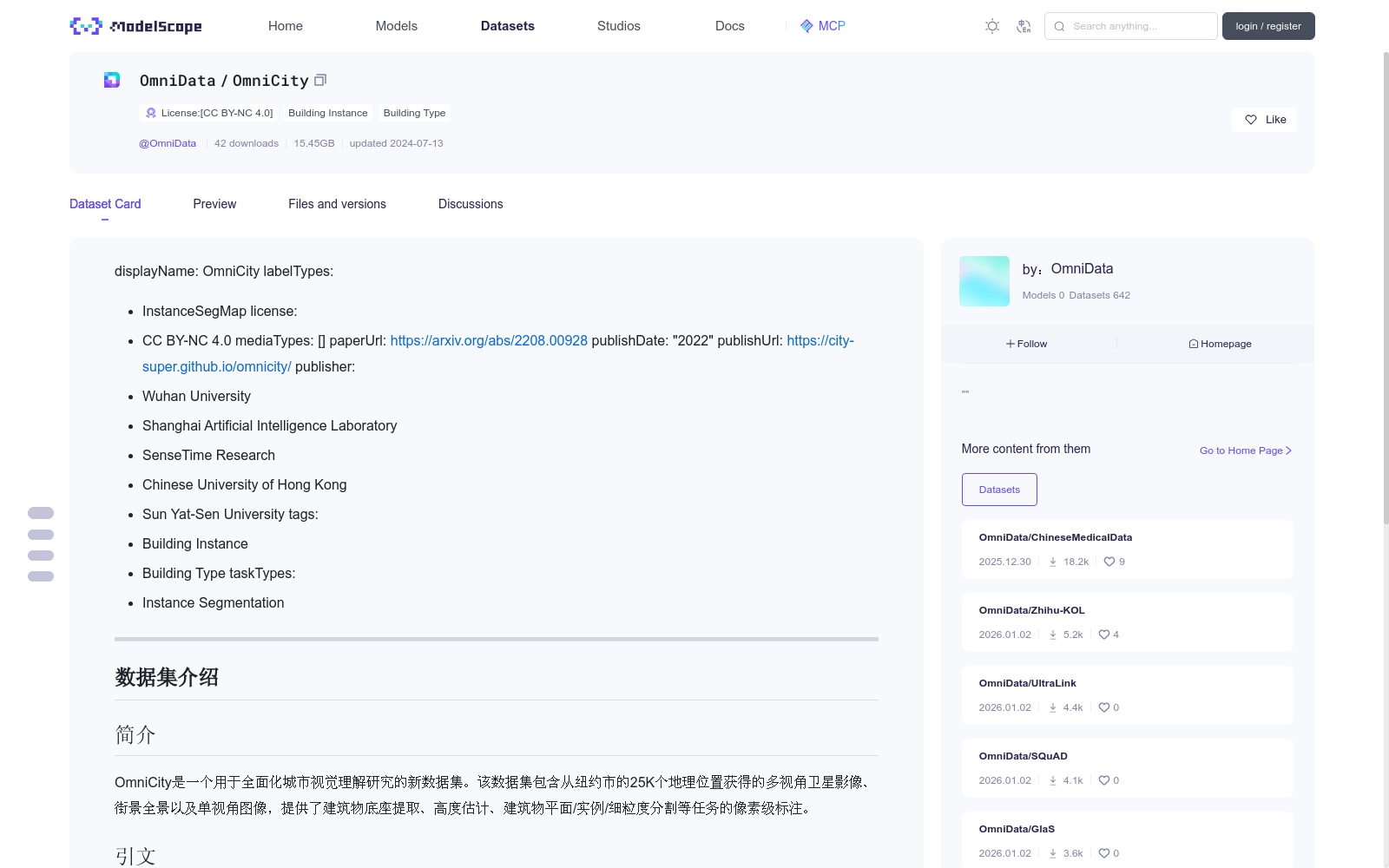Click download icon on SQuAD card
1389x868 pixels.
[1053, 780]
